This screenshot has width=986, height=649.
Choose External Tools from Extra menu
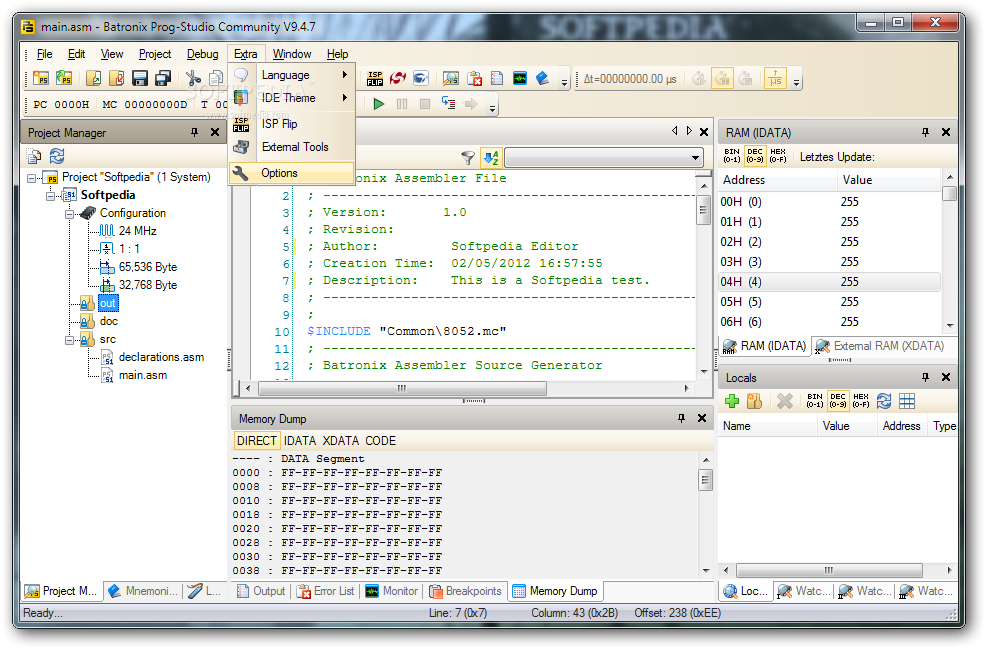292,147
